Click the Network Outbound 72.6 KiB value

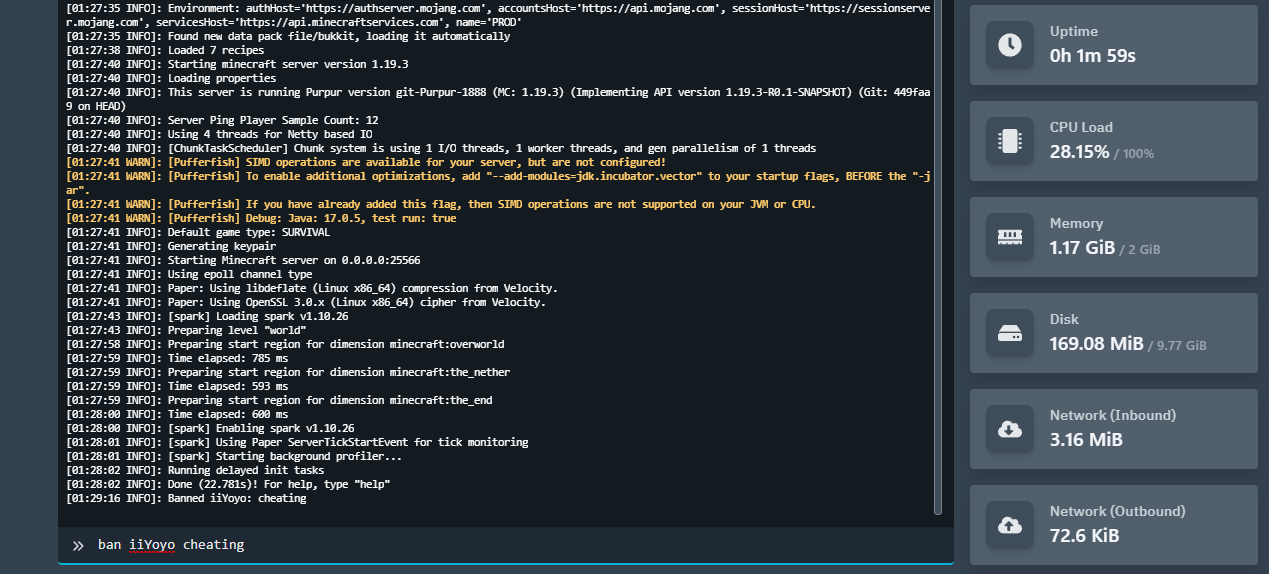(1084, 536)
